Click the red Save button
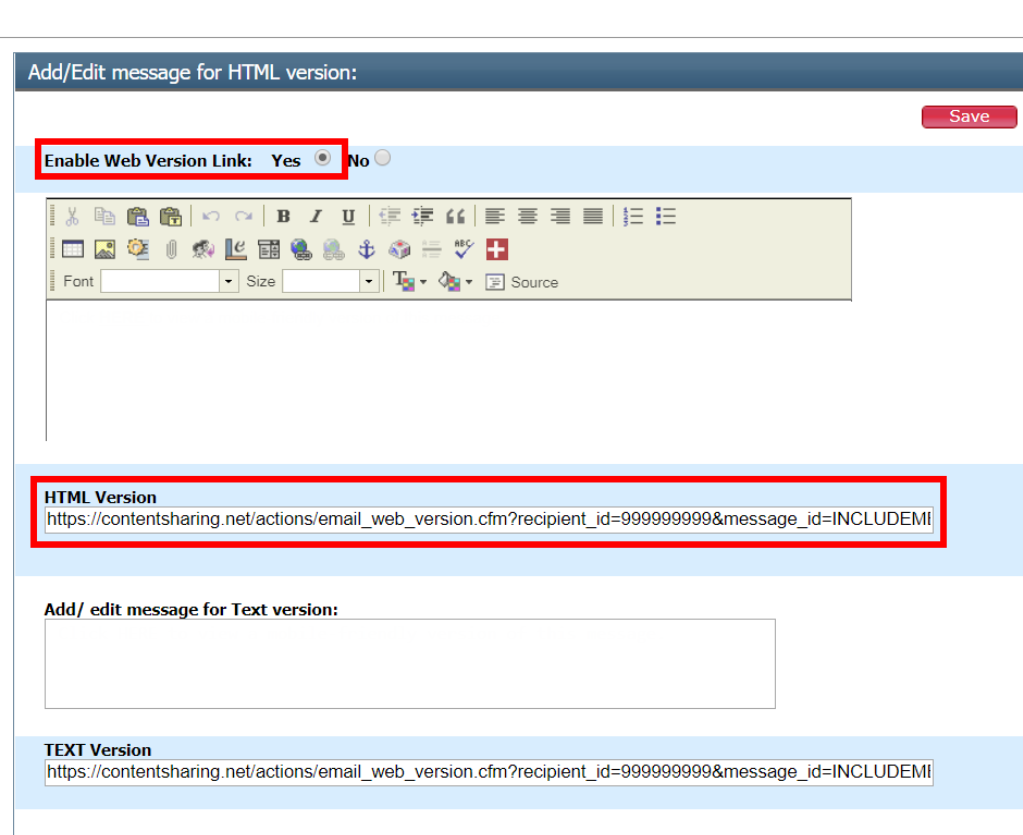 968,117
